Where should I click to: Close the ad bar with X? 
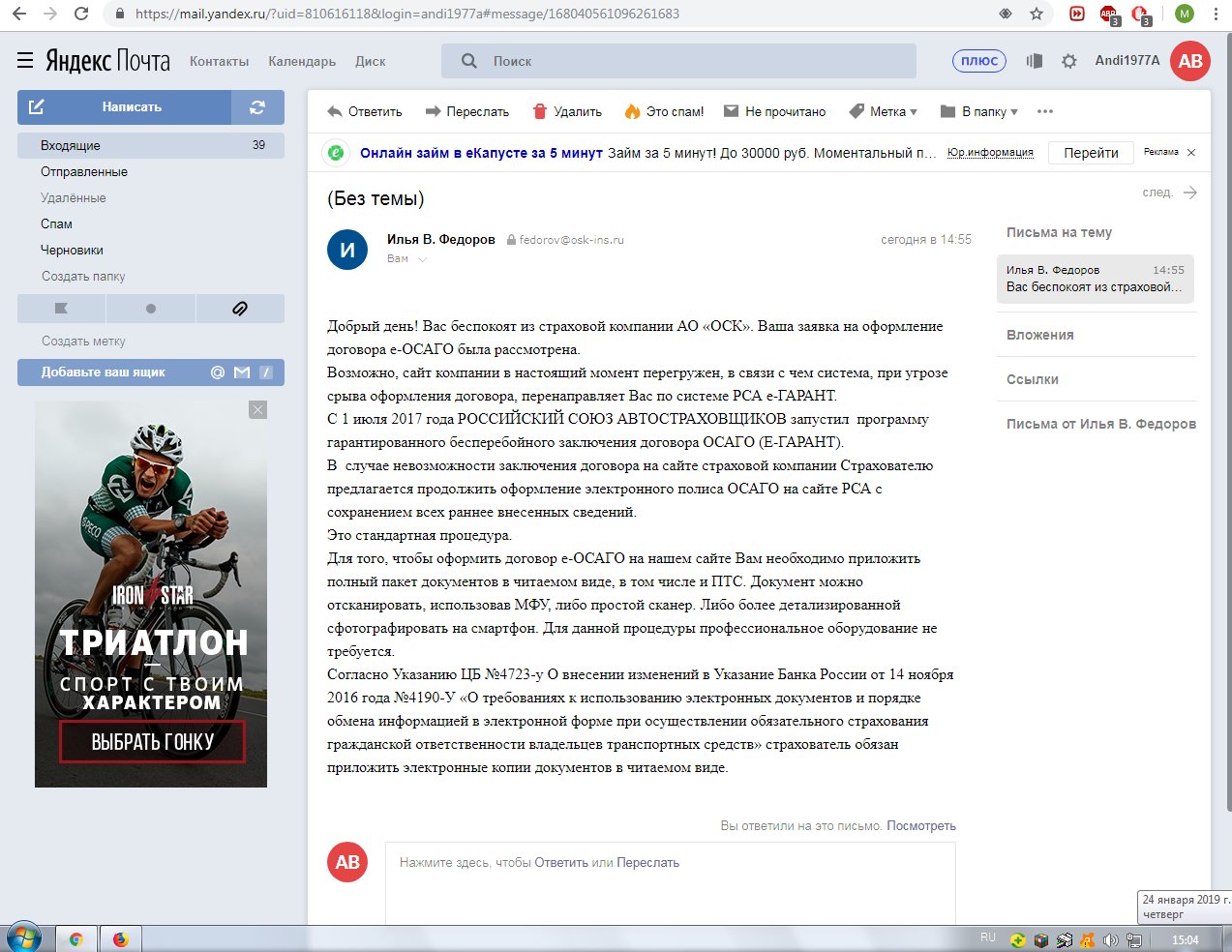click(x=1191, y=153)
